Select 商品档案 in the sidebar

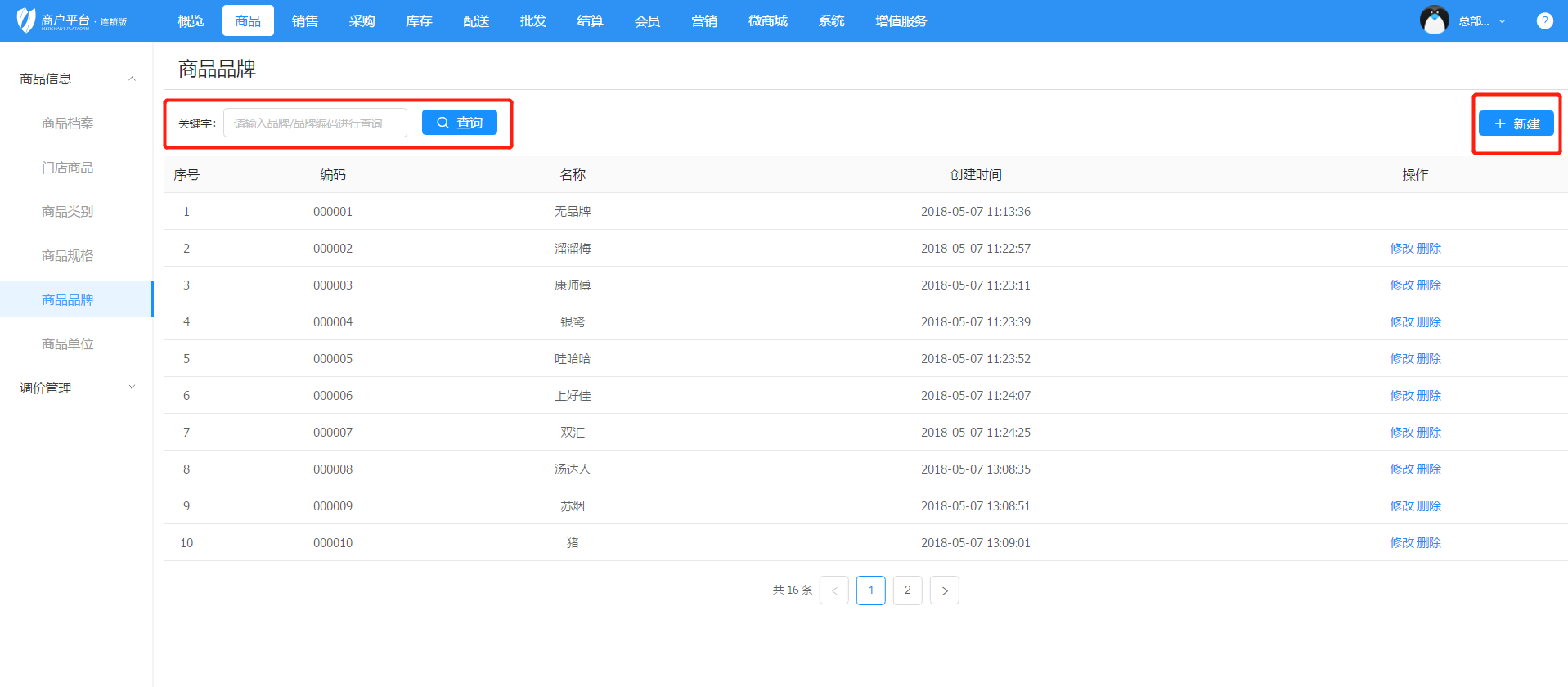(x=67, y=123)
